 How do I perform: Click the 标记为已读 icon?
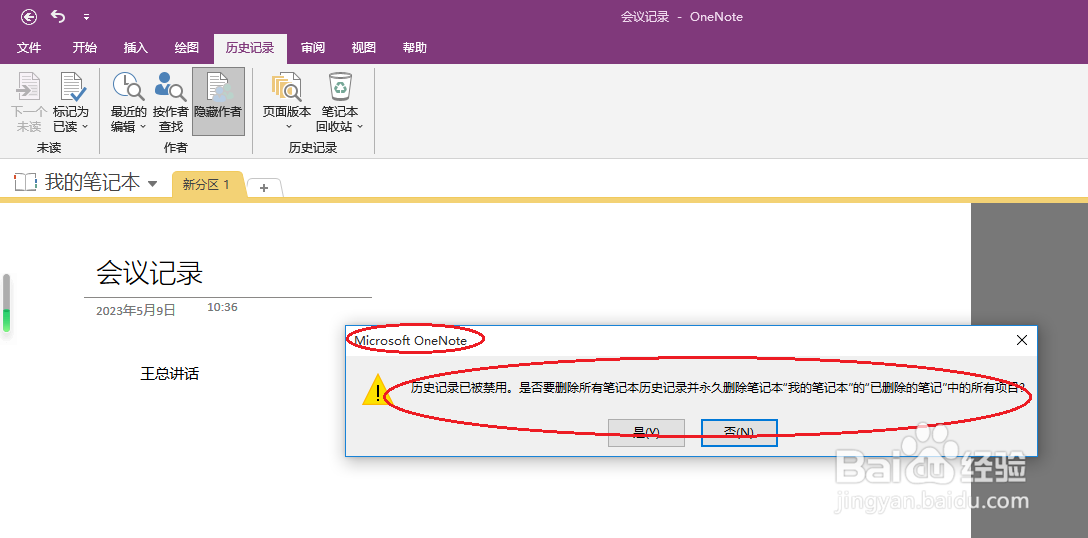pos(71,86)
